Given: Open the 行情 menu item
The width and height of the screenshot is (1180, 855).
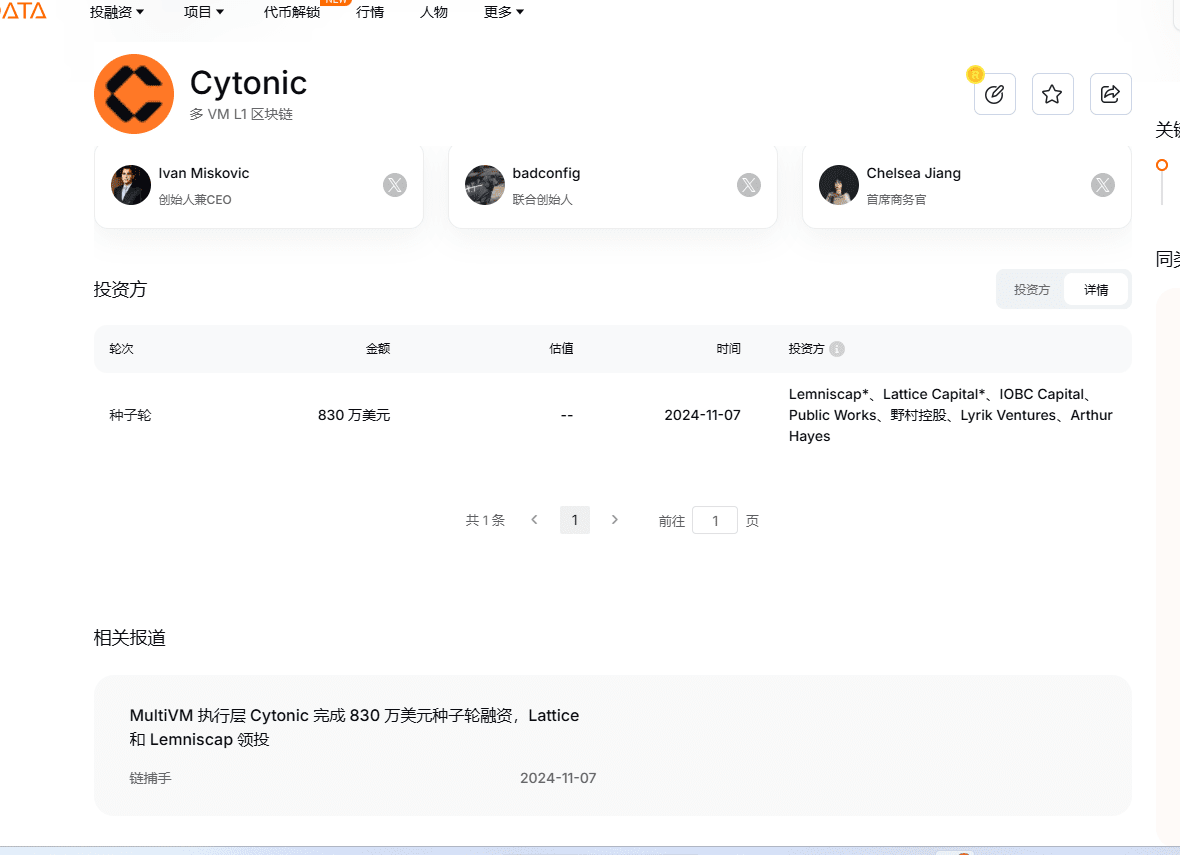Looking at the screenshot, I should point(370,12).
